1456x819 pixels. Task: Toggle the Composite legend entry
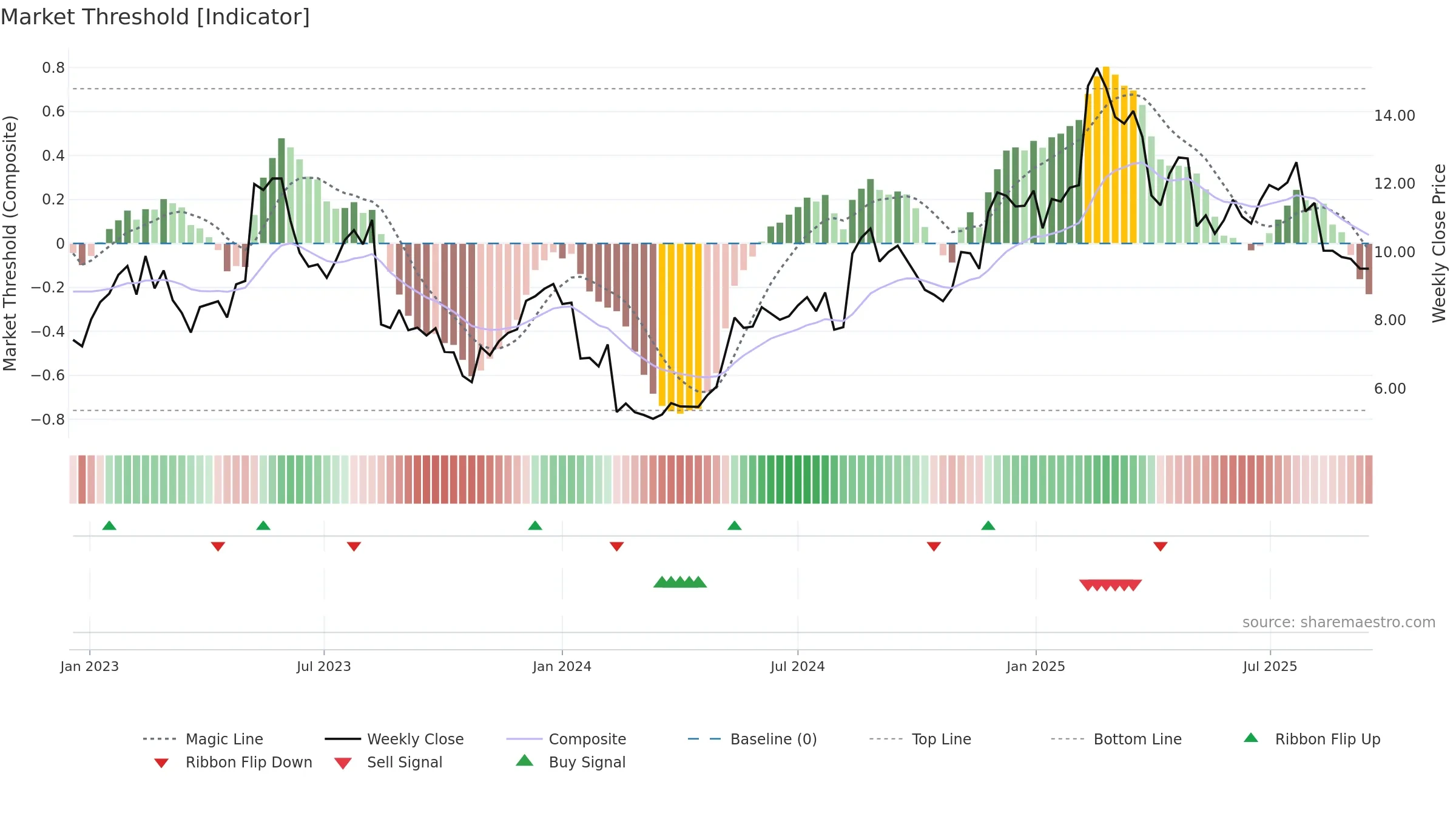click(566, 739)
